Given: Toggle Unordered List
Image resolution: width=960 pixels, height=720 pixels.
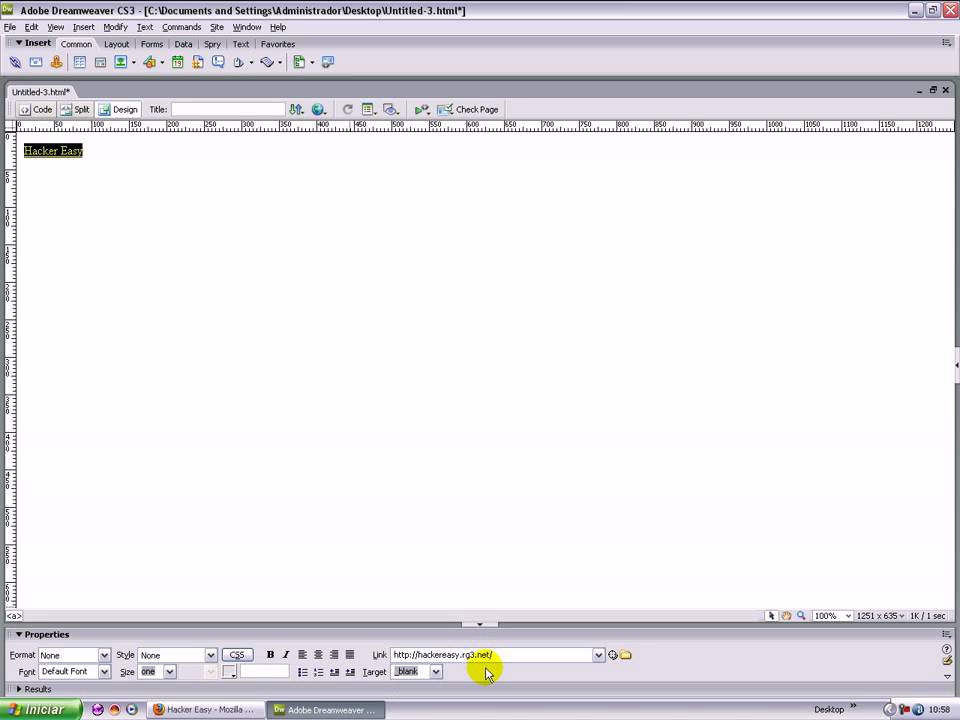Looking at the screenshot, I should point(302,672).
